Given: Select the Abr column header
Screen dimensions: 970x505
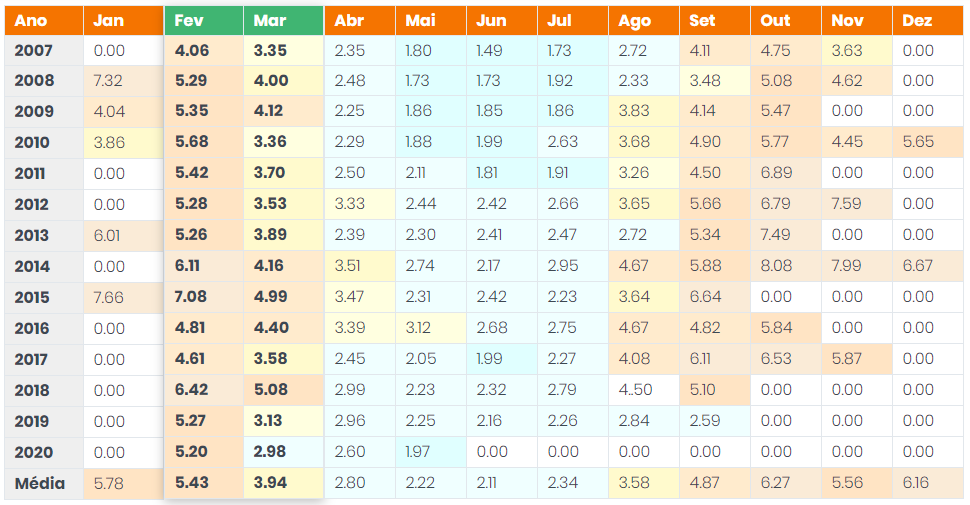Looking at the screenshot, I should (x=360, y=20).
